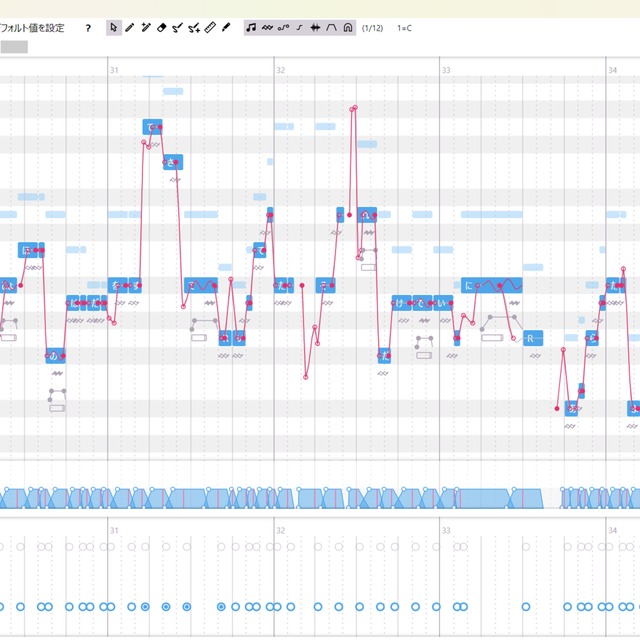This screenshot has height=640, width=640.
Task: Click the gray scrollbar thumb under toolbar
Action: [14, 46]
